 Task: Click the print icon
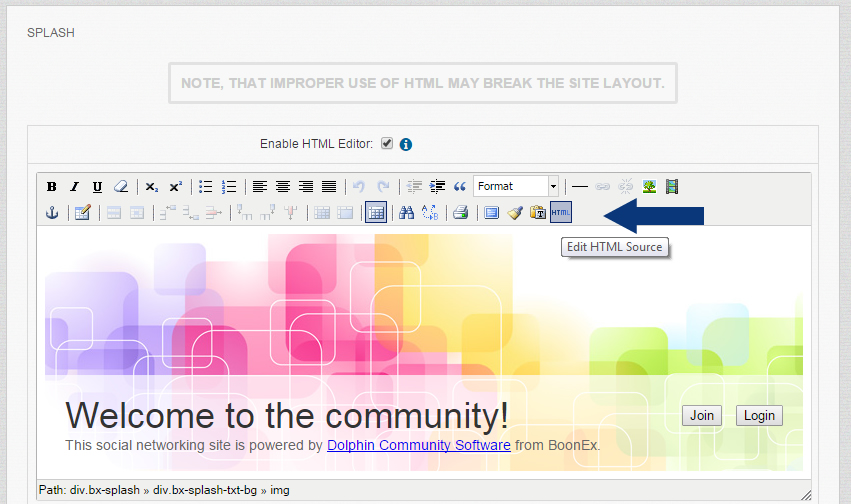click(x=460, y=212)
